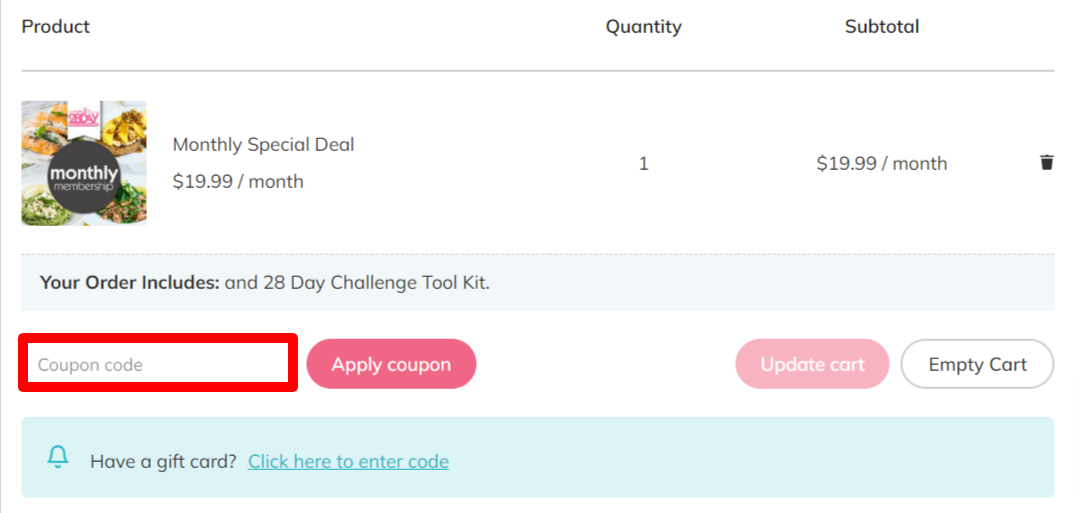The height and width of the screenshot is (513, 1080).
Task: Click the Quantity column header
Action: point(643,27)
